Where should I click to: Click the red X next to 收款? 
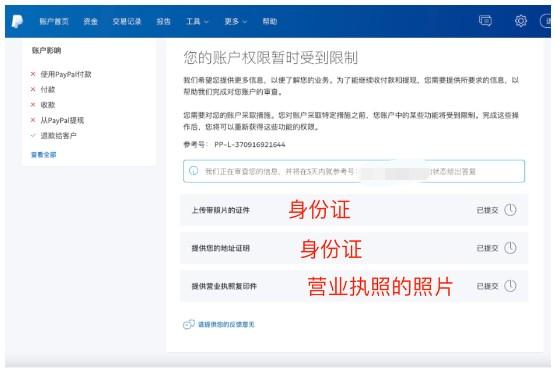[x=33, y=105]
